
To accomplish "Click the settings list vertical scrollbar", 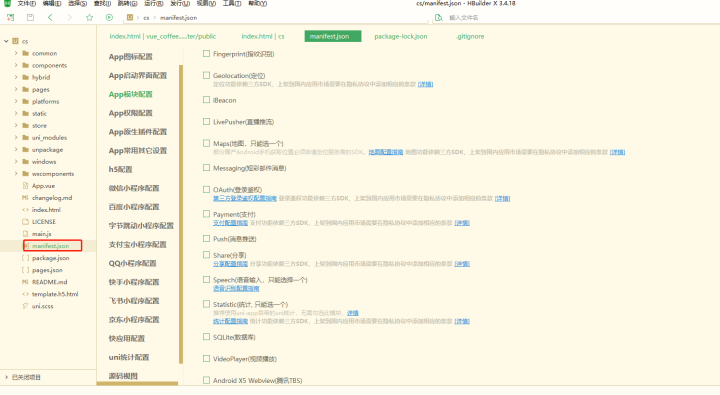I will 181,214.
